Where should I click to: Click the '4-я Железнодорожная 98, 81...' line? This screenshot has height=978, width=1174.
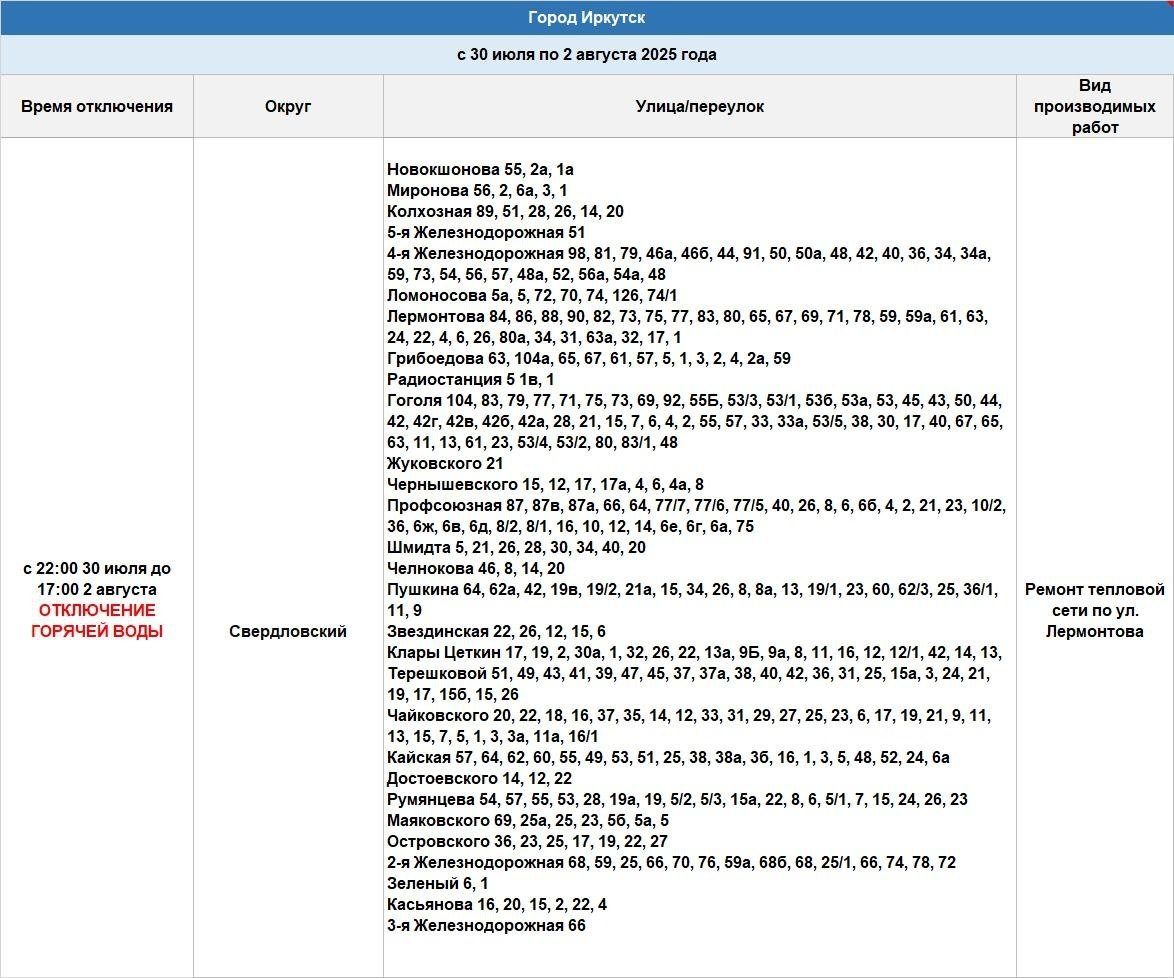689,264
